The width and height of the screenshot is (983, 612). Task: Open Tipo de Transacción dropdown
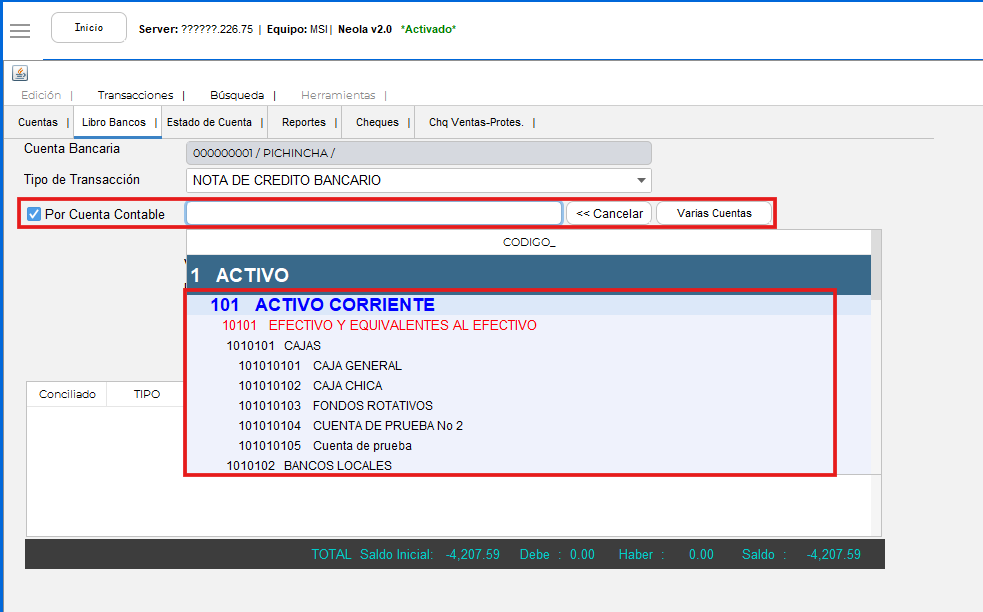pos(640,181)
